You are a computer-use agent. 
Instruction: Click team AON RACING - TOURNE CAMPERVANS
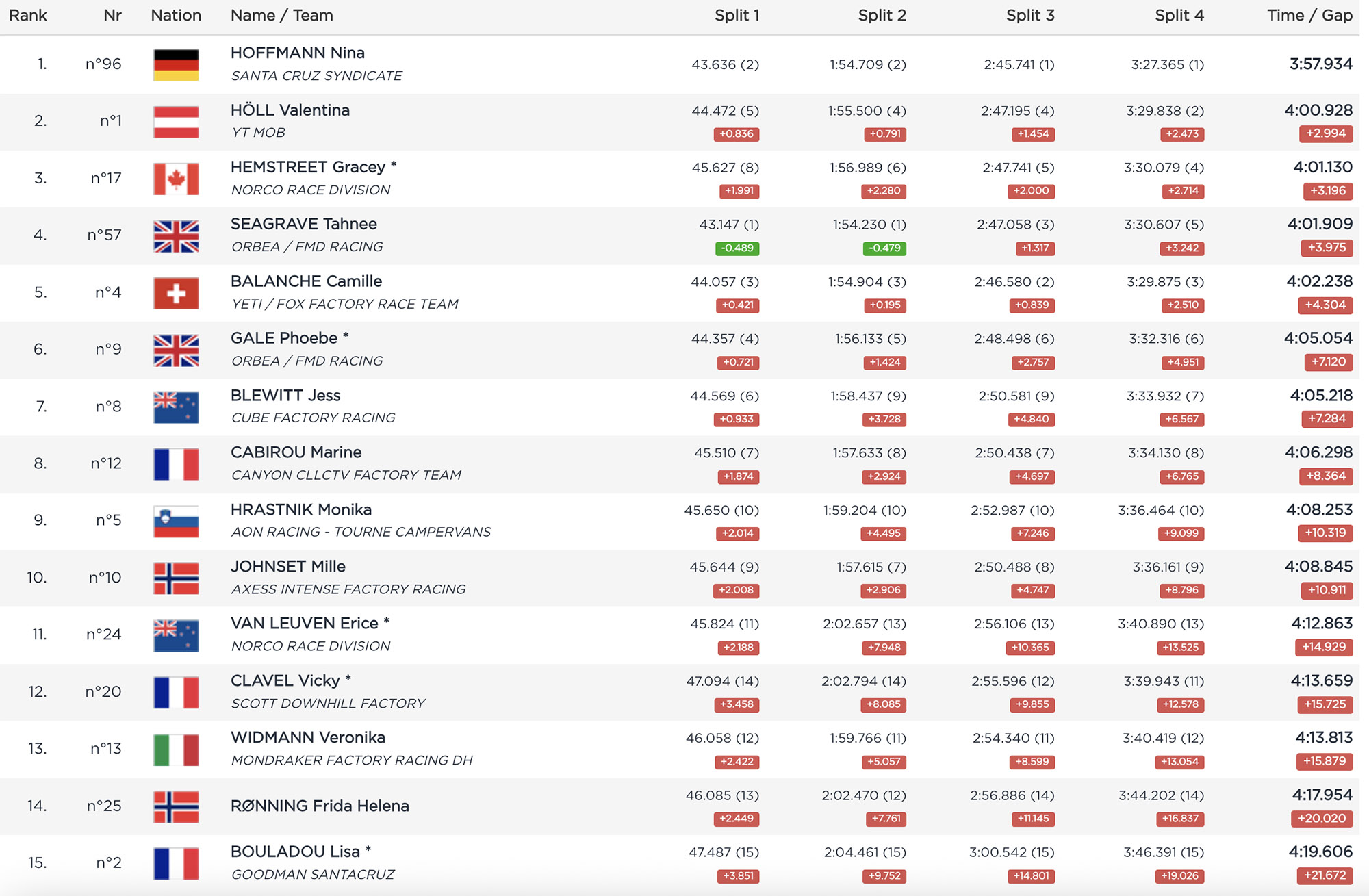(x=361, y=532)
